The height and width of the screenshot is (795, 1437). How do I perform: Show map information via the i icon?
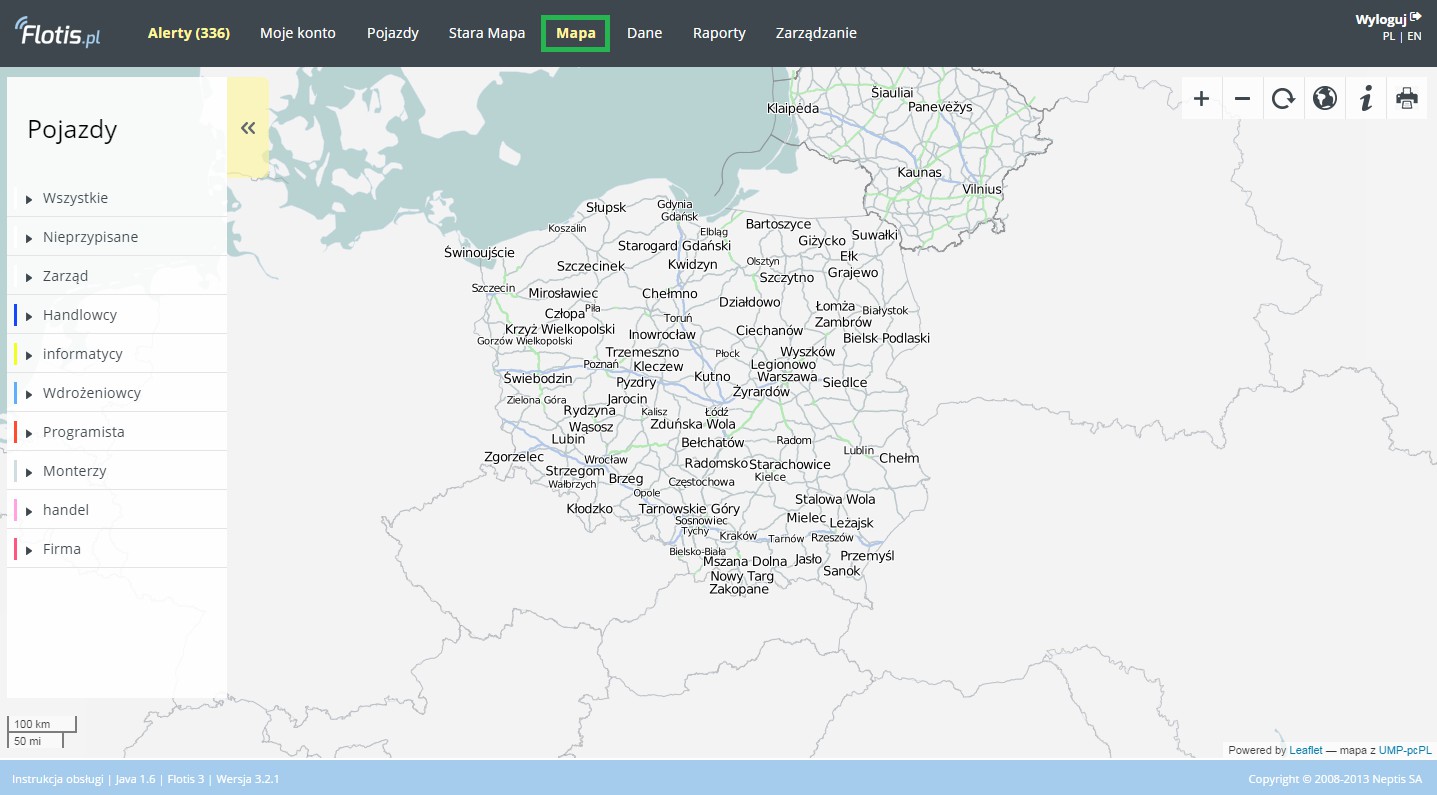1365,98
